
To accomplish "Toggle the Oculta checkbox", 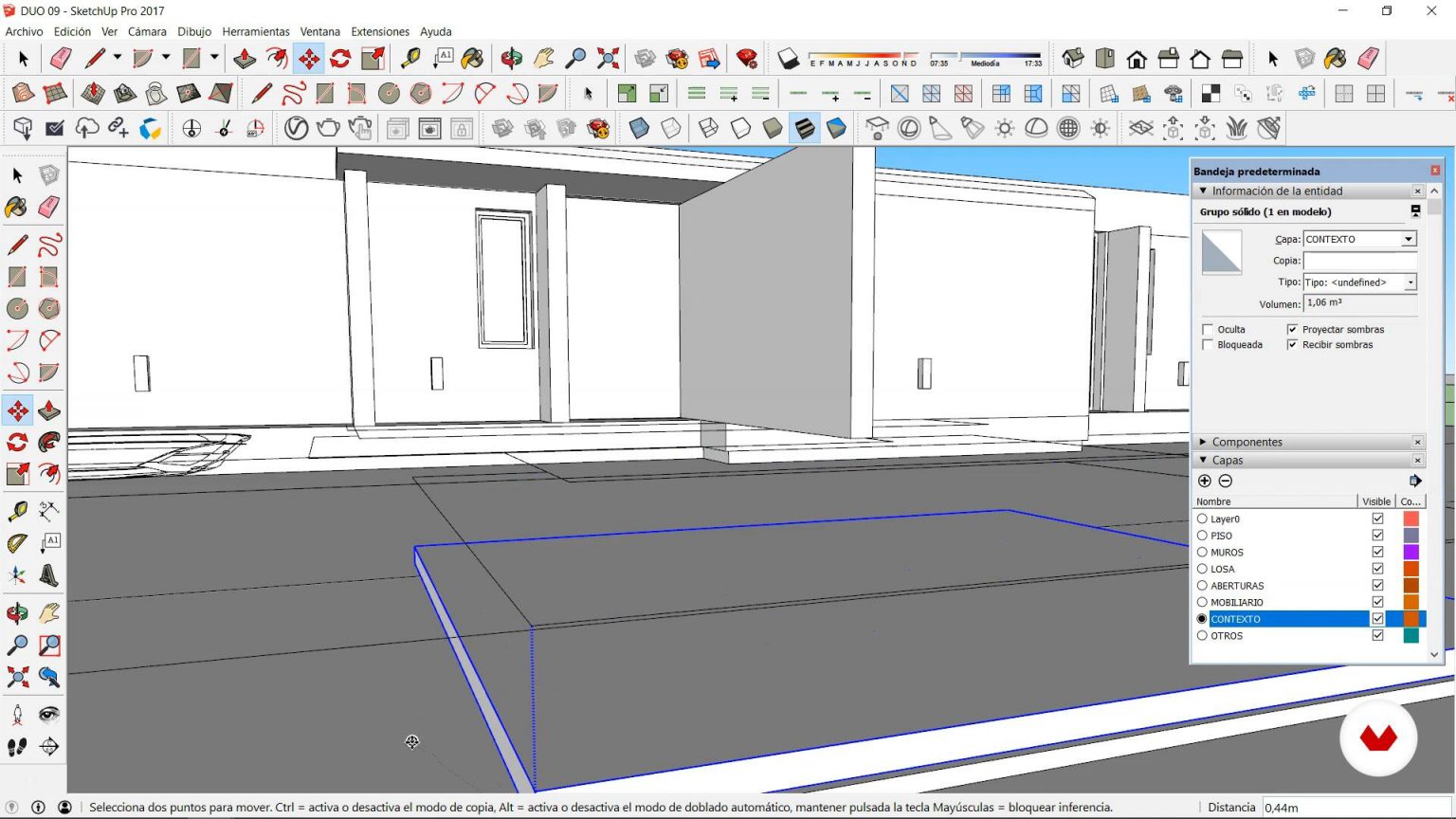I will click(1208, 330).
